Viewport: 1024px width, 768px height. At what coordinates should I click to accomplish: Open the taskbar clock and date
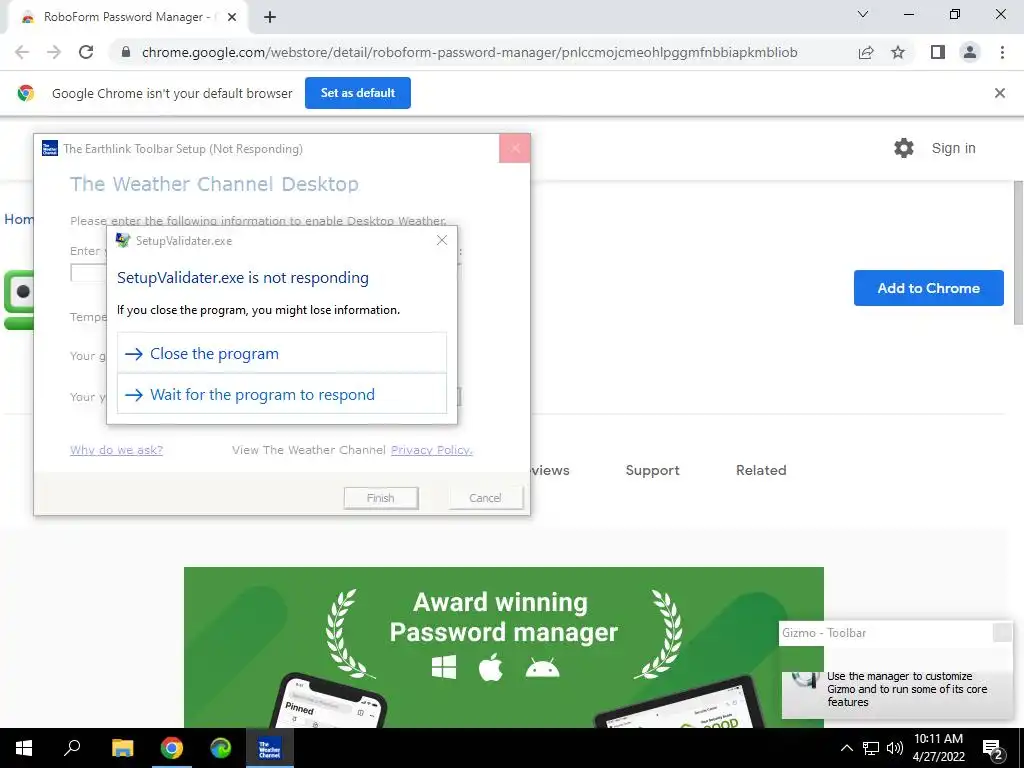[x=938, y=748]
